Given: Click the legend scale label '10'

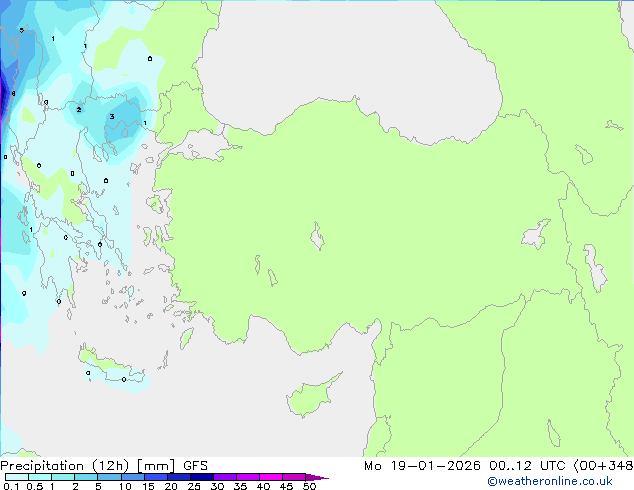Looking at the screenshot, I should point(125,486).
